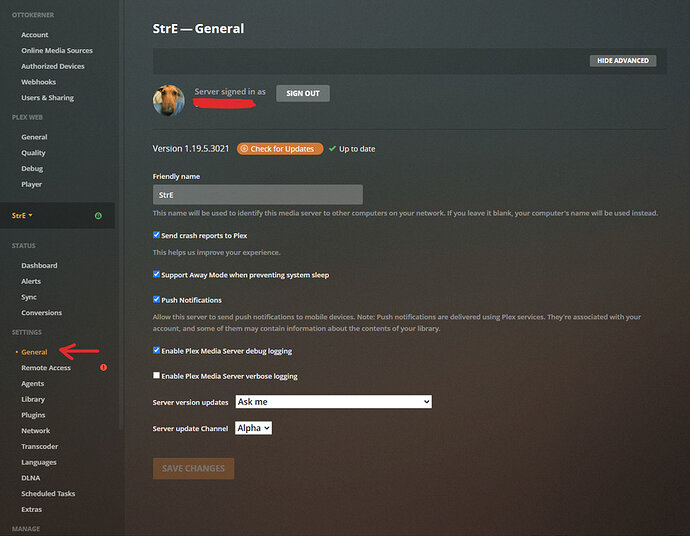
Task: Open Network settings
Action: click(x=36, y=431)
